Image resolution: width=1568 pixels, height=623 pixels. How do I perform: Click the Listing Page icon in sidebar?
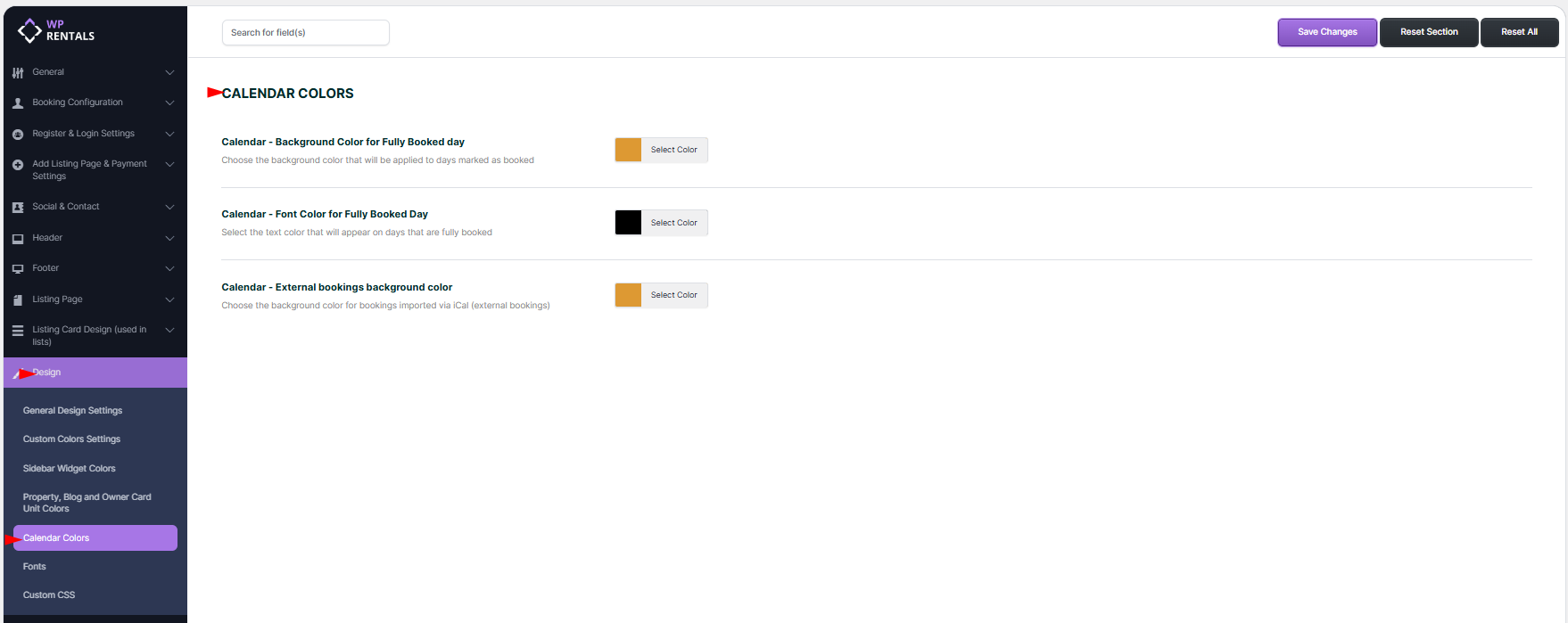pos(18,299)
